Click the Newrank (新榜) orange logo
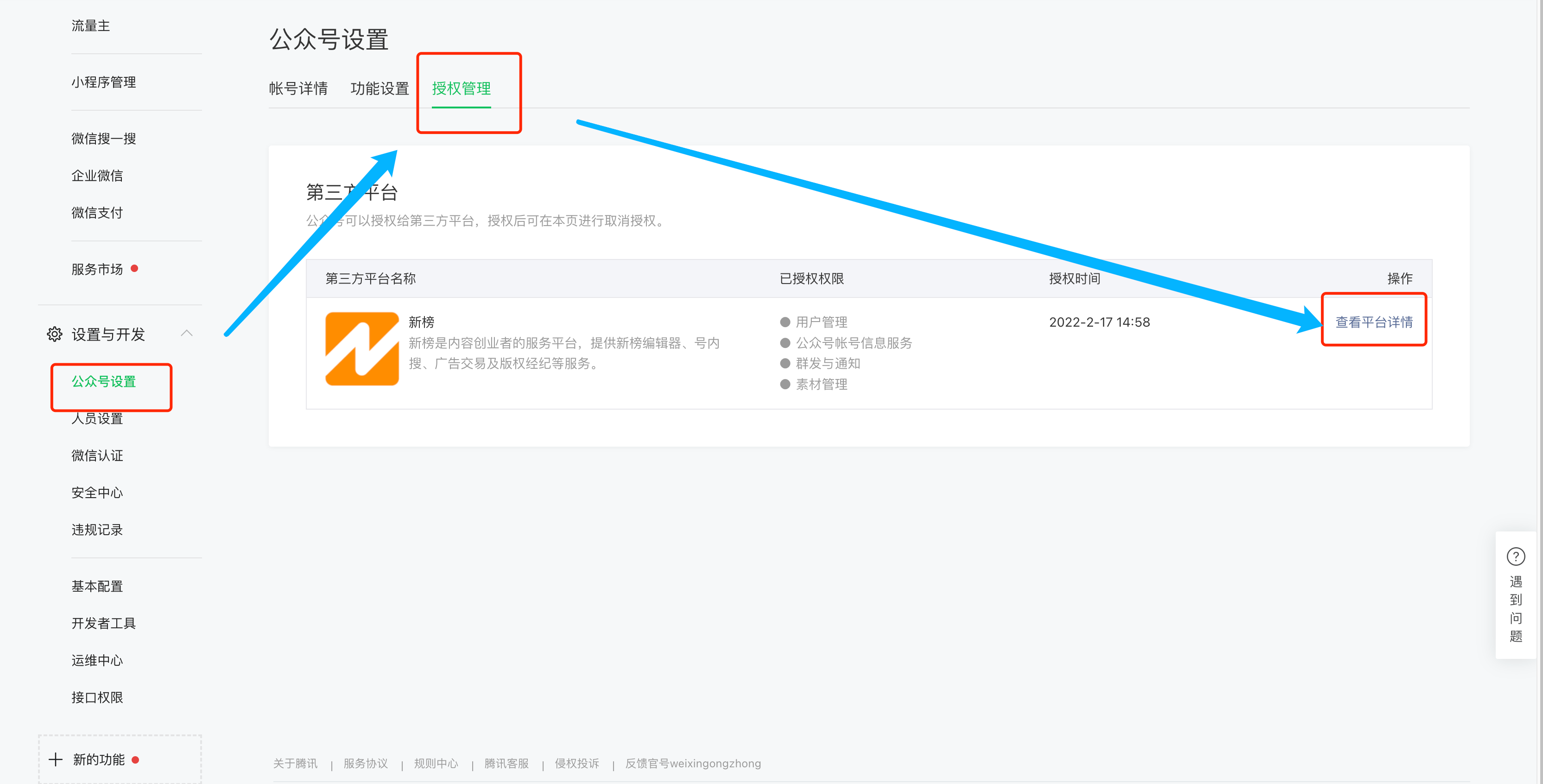1543x784 pixels. pyautogui.click(x=362, y=348)
